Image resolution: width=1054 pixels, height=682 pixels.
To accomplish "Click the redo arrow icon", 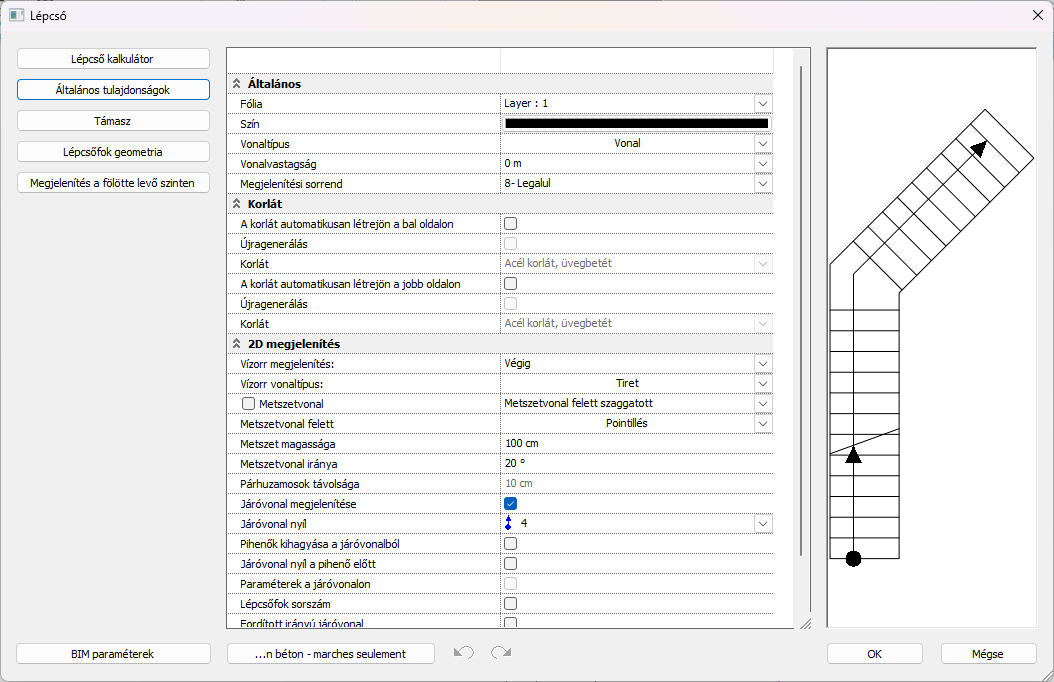I will point(501,653).
